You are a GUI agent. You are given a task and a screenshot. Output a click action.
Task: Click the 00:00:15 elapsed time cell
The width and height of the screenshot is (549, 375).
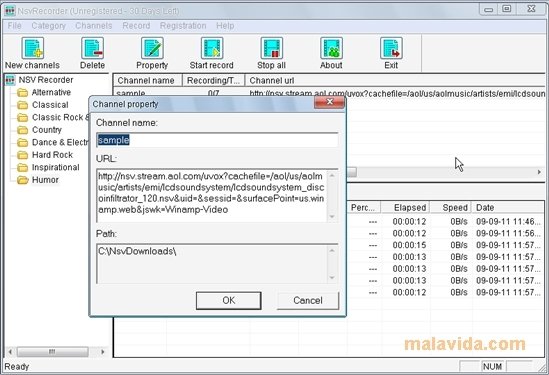[x=409, y=245]
